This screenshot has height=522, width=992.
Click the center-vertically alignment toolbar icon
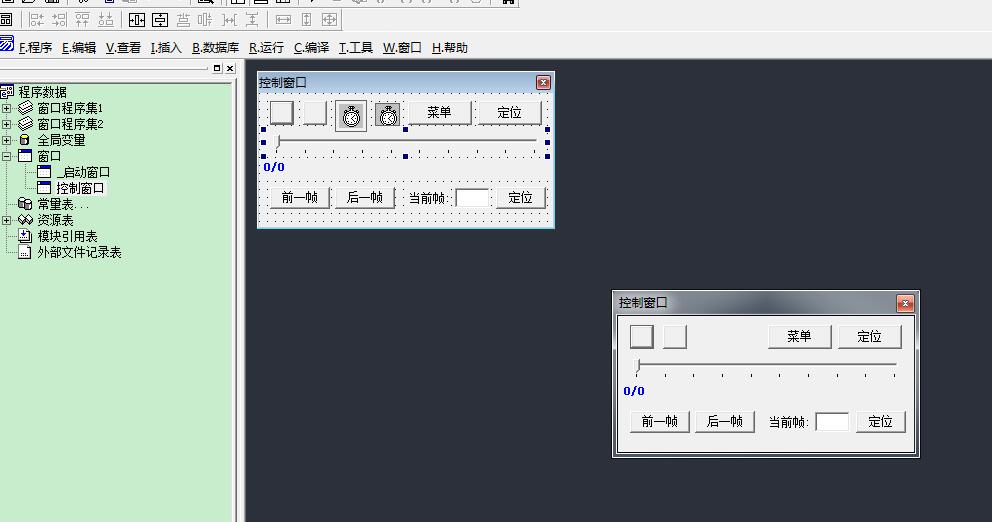click(x=159, y=20)
